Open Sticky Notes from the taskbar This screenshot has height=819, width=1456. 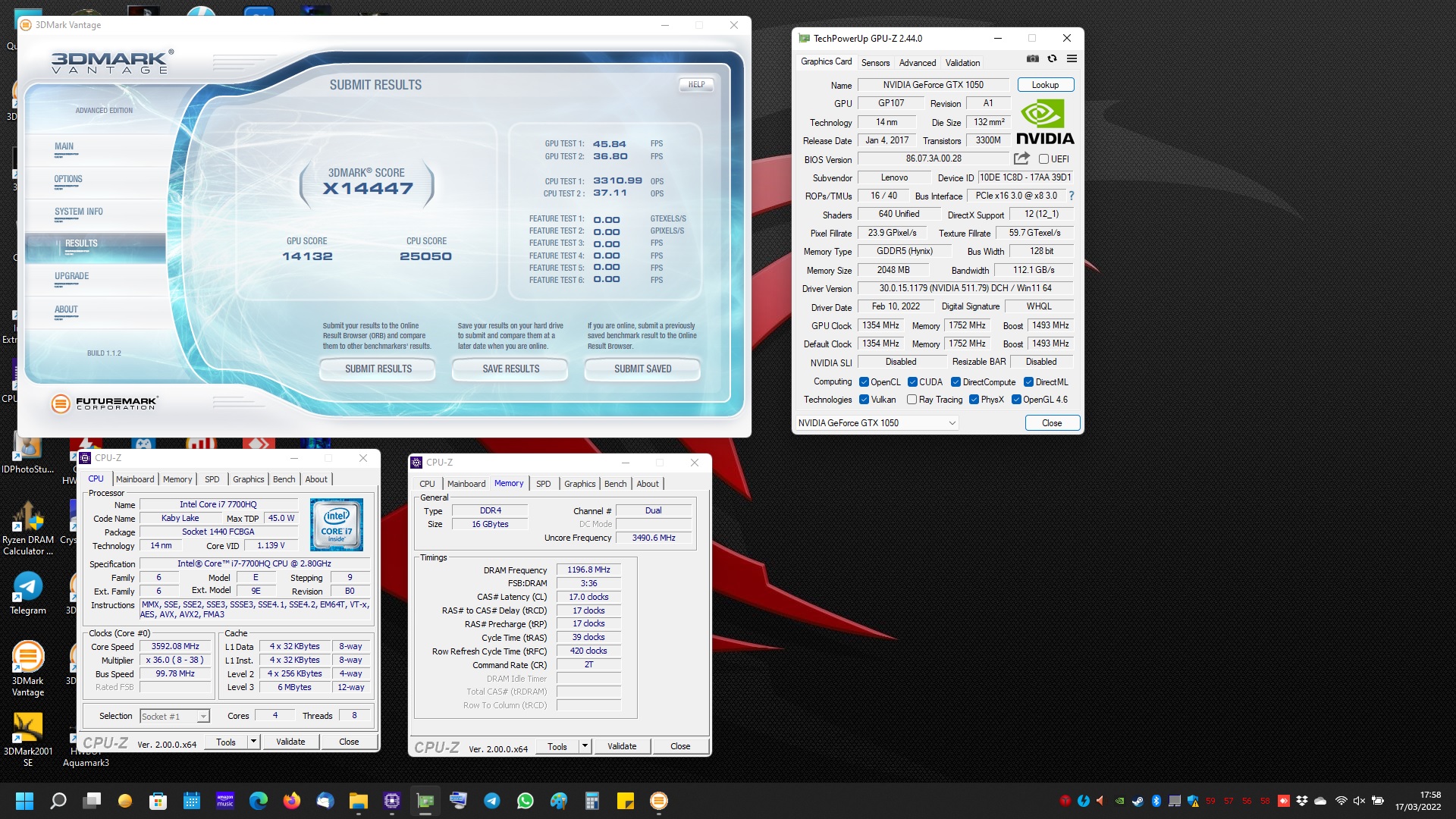[626, 801]
